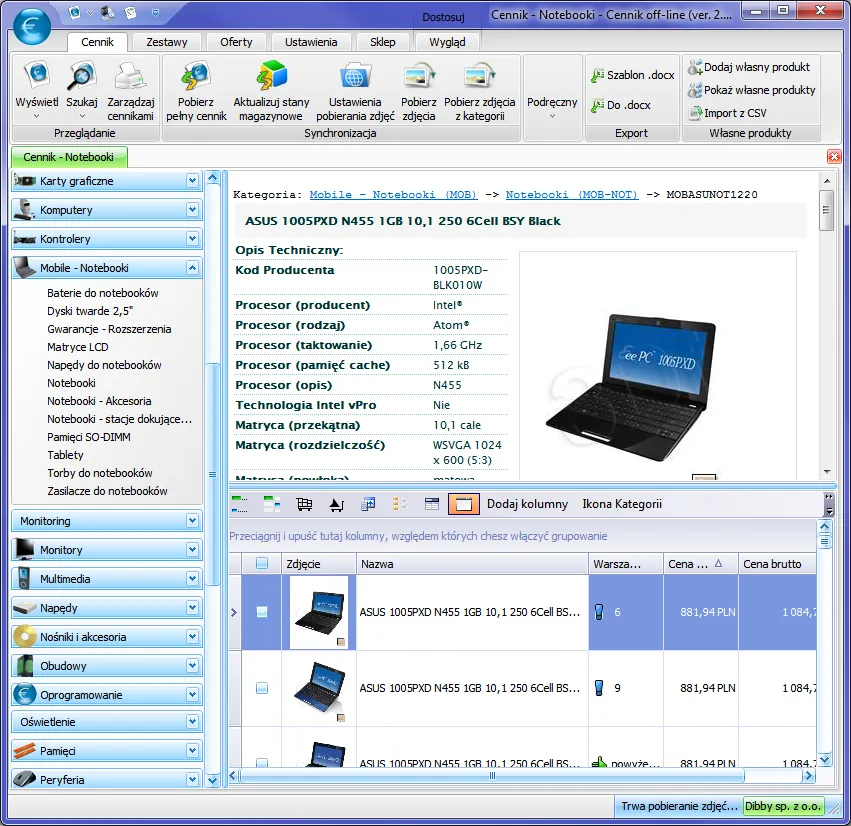Select the Cennik - Notebooki document tab
This screenshot has height=826, width=851.
click(x=69, y=157)
